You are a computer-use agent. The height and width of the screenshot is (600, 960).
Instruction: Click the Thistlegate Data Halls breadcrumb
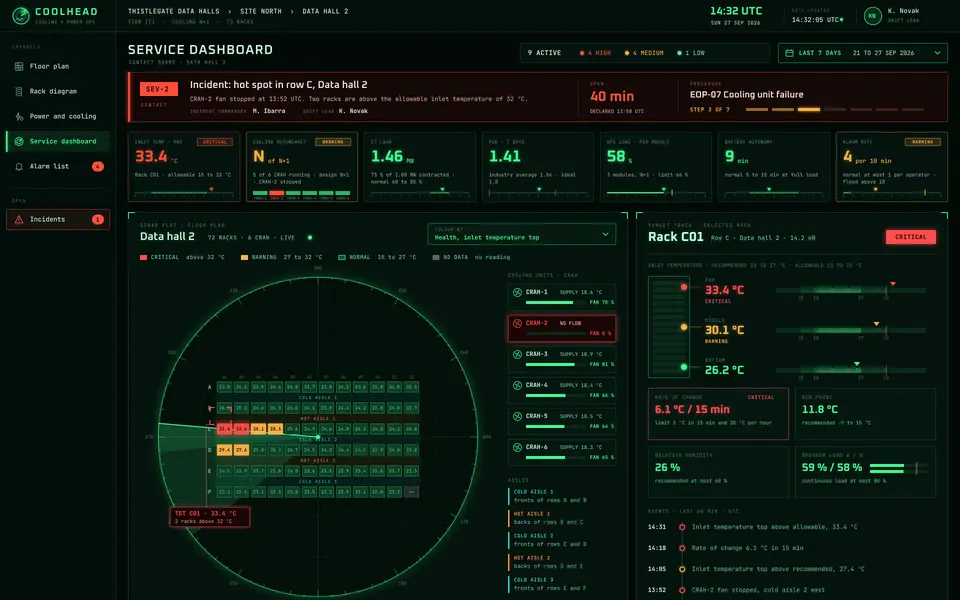[173, 11]
